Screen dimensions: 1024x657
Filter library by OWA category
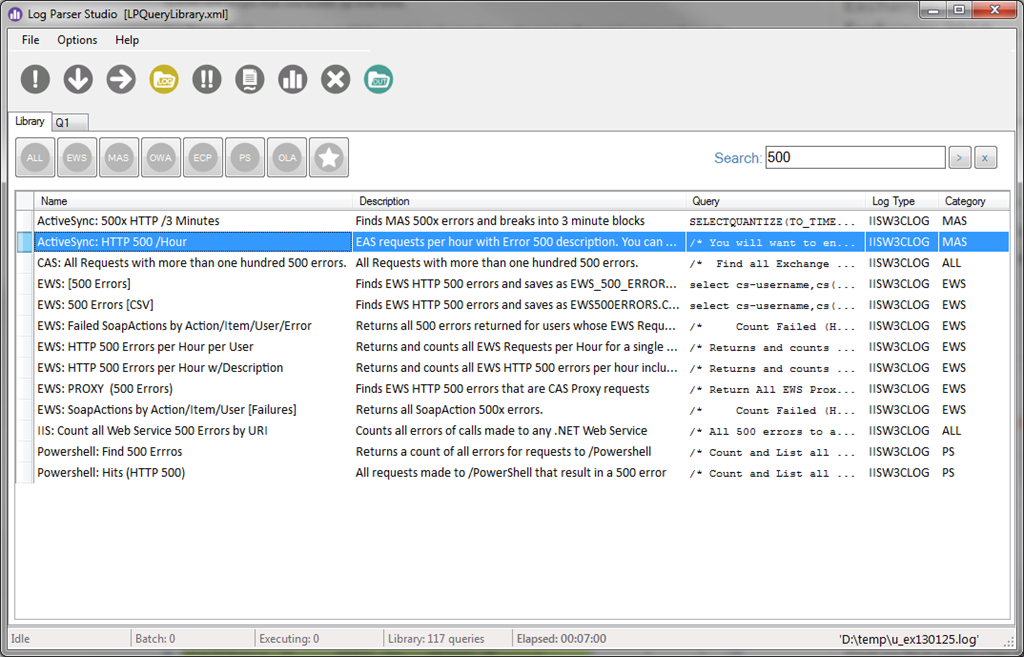pyautogui.click(x=161, y=158)
